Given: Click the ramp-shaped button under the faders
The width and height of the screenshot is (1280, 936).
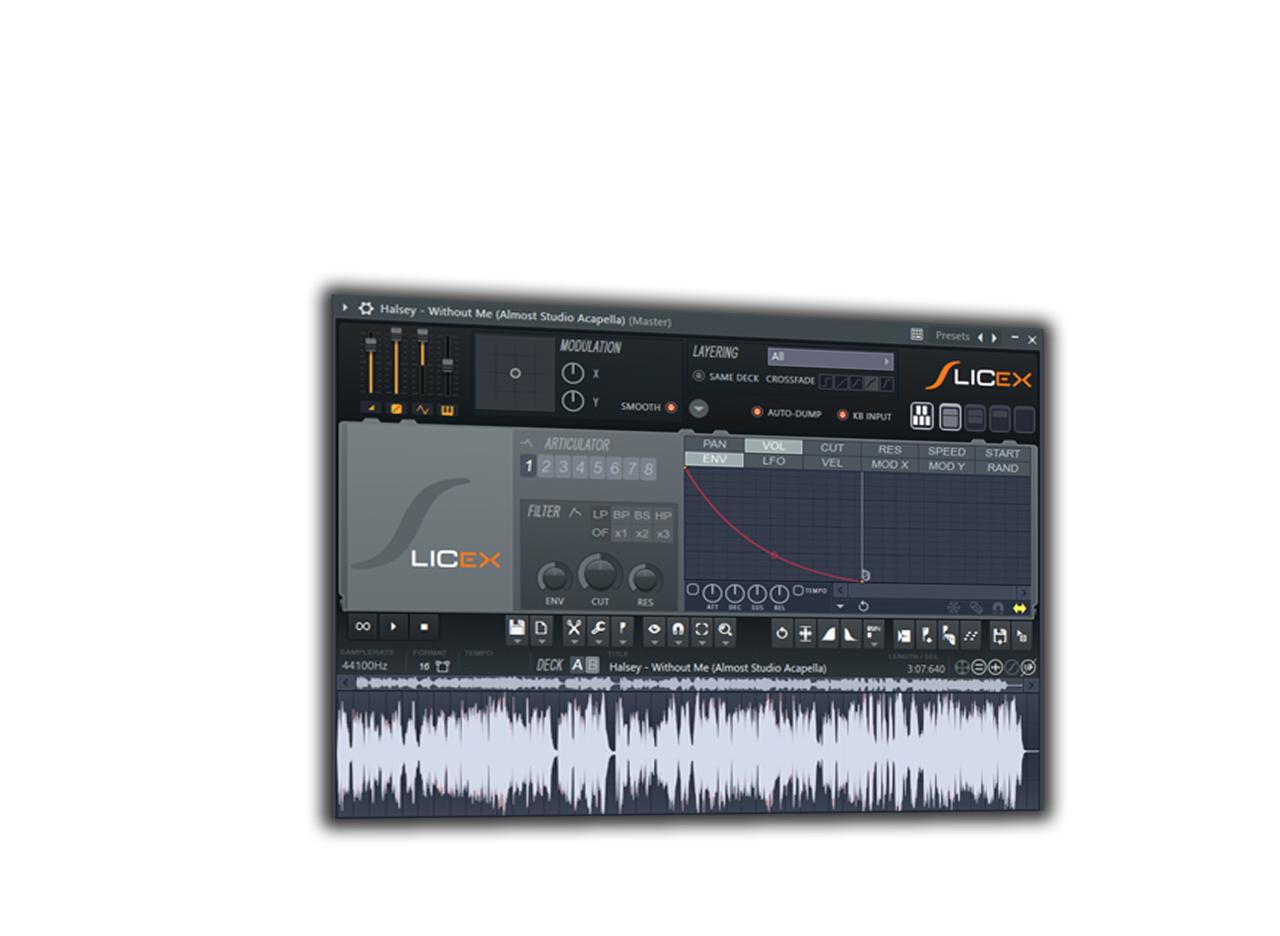Looking at the screenshot, I should tap(370, 408).
